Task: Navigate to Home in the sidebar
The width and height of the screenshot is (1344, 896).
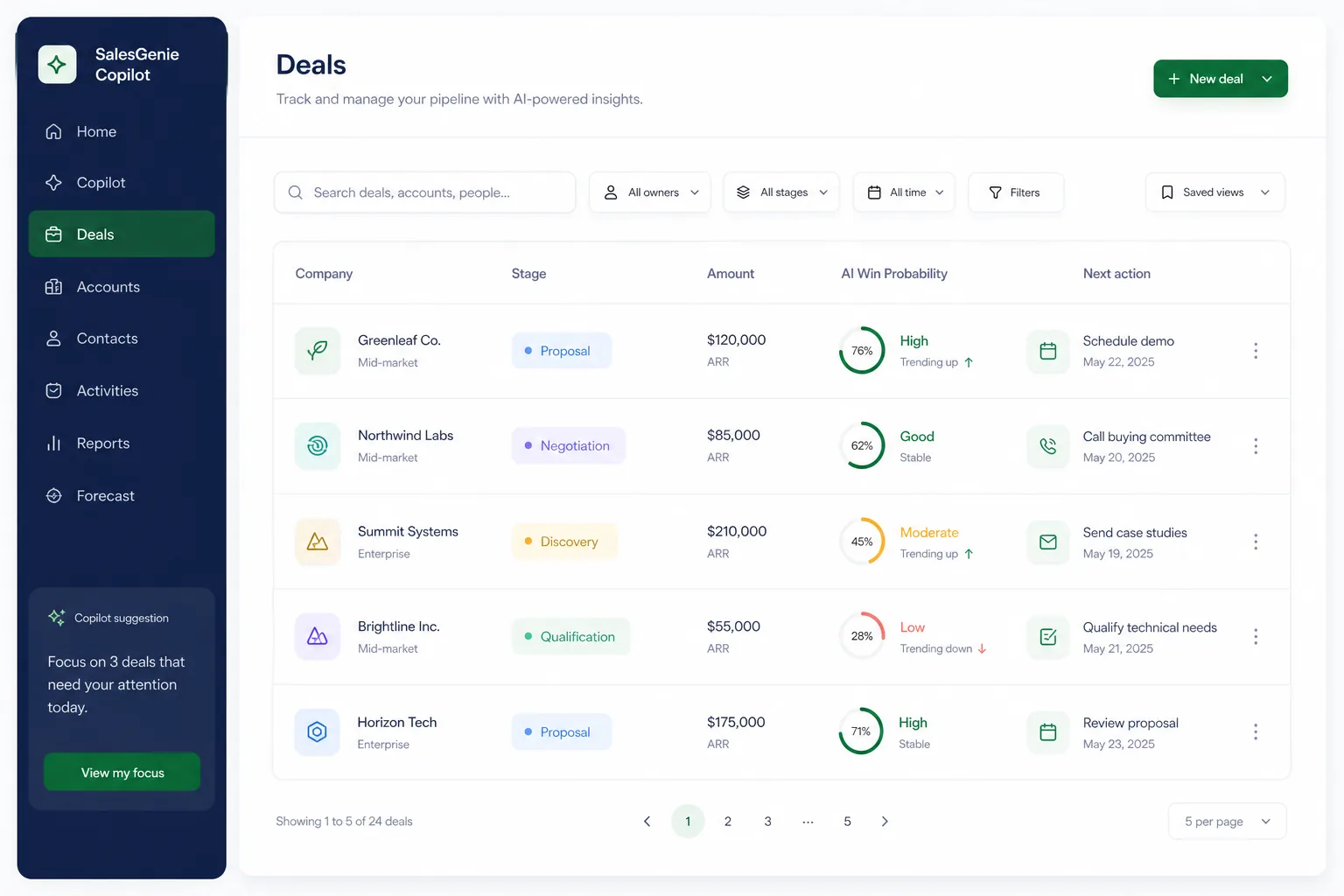Action: pyautogui.click(x=122, y=131)
